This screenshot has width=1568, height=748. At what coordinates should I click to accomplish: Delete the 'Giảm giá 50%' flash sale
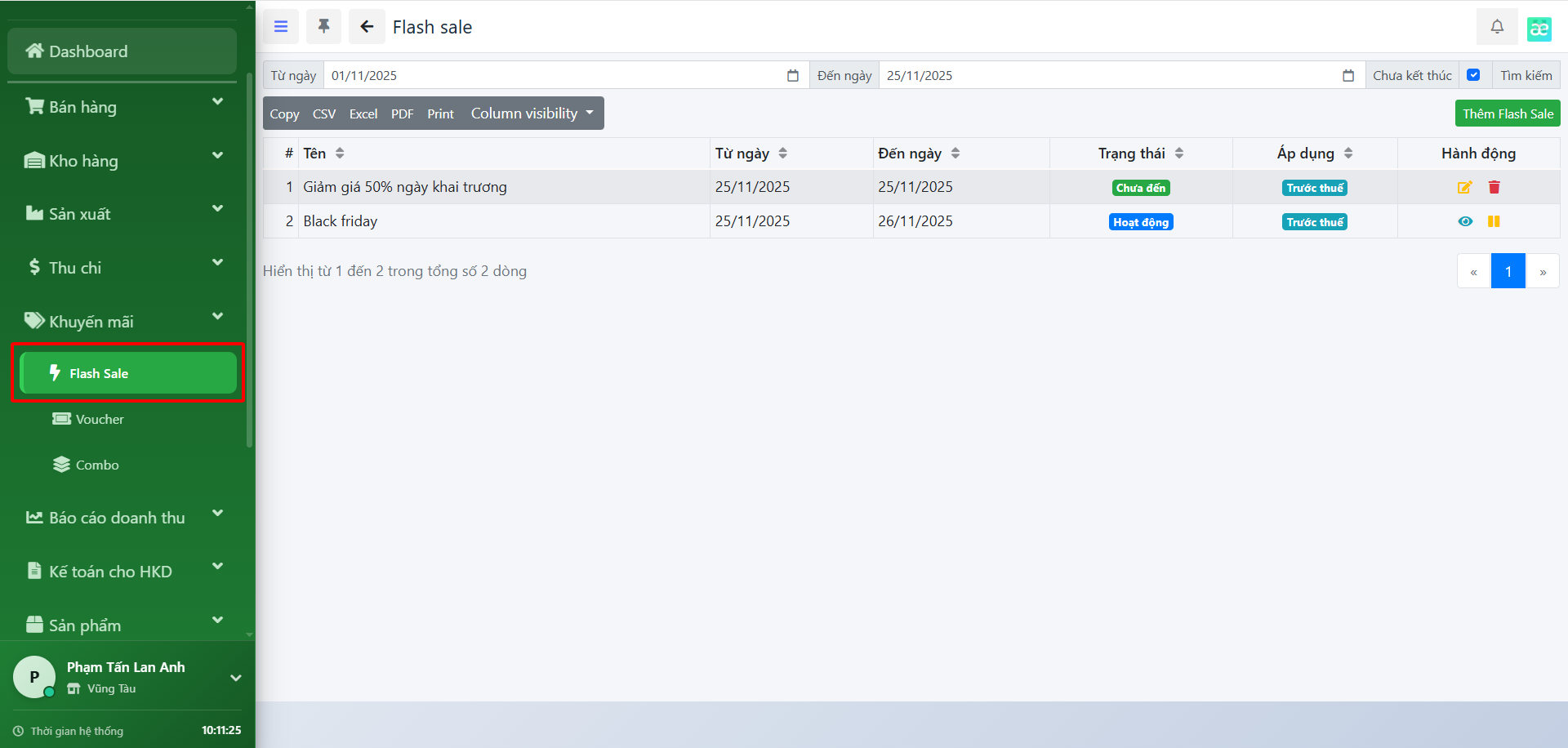pos(1494,188)
